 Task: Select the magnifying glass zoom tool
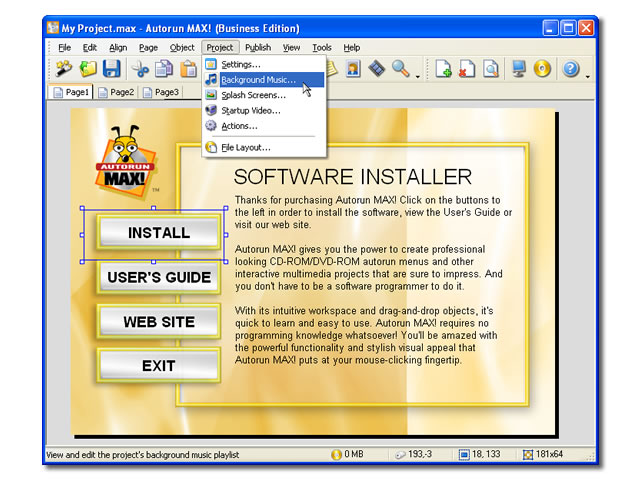[401, 69]
